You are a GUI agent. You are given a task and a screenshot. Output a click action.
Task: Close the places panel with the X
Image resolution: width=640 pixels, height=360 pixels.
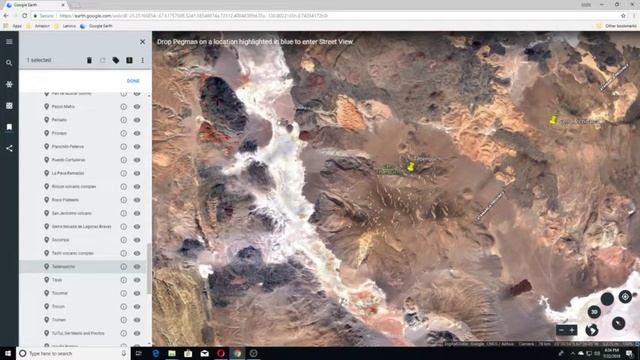tap(142, 42)
